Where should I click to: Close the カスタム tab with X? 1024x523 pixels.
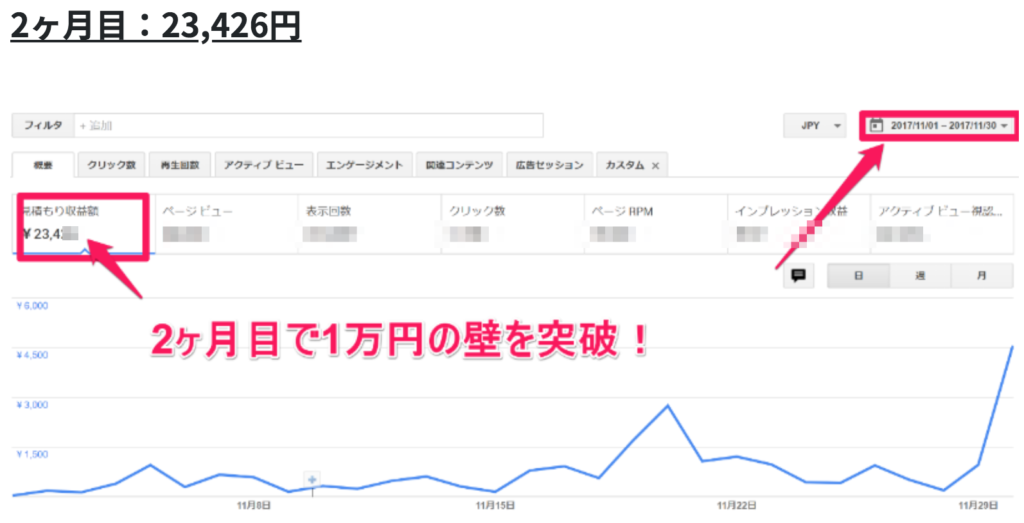pos(655,165)
